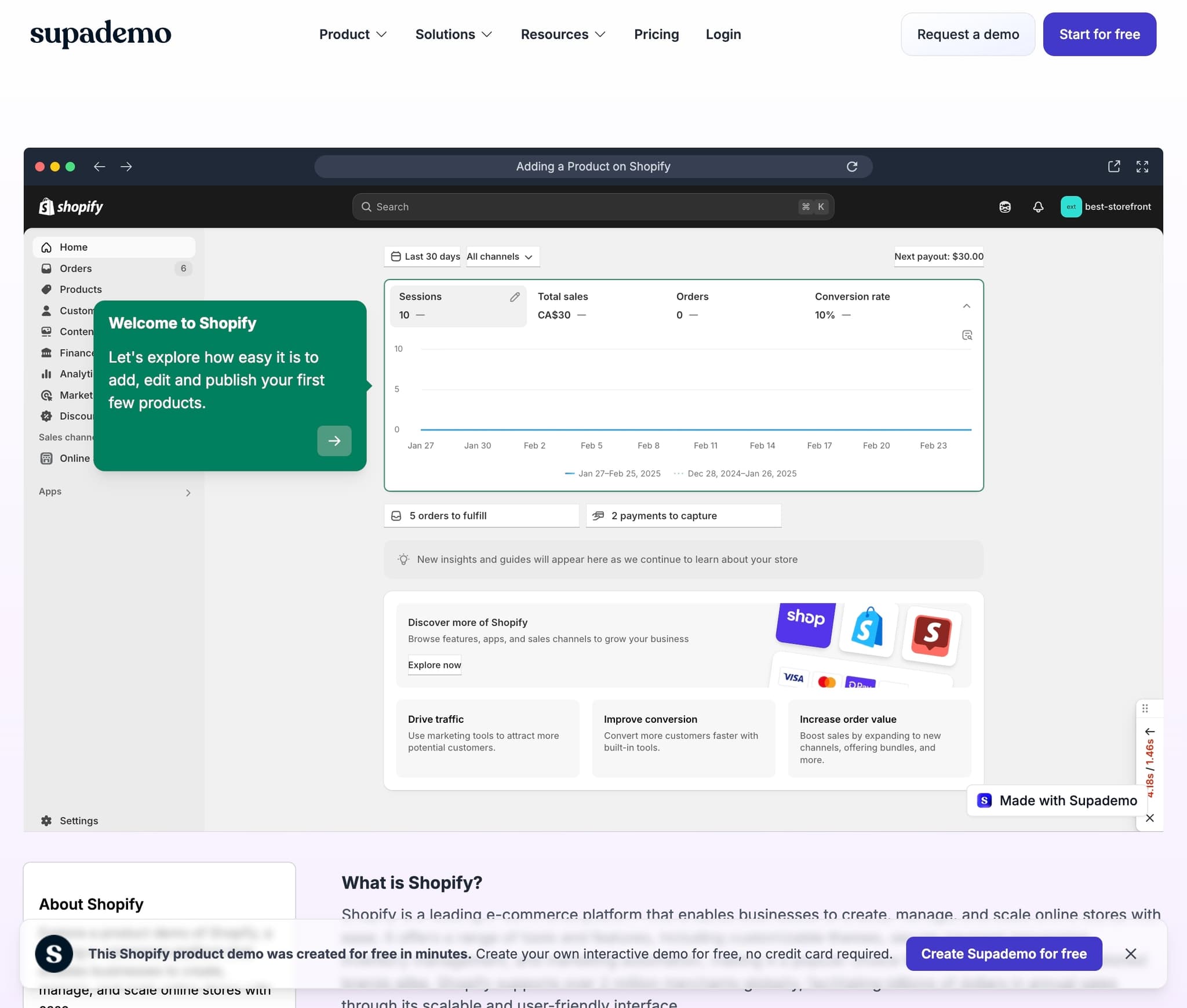
Task: Open the Orders section in the sidebar
Action: (75, 268)
